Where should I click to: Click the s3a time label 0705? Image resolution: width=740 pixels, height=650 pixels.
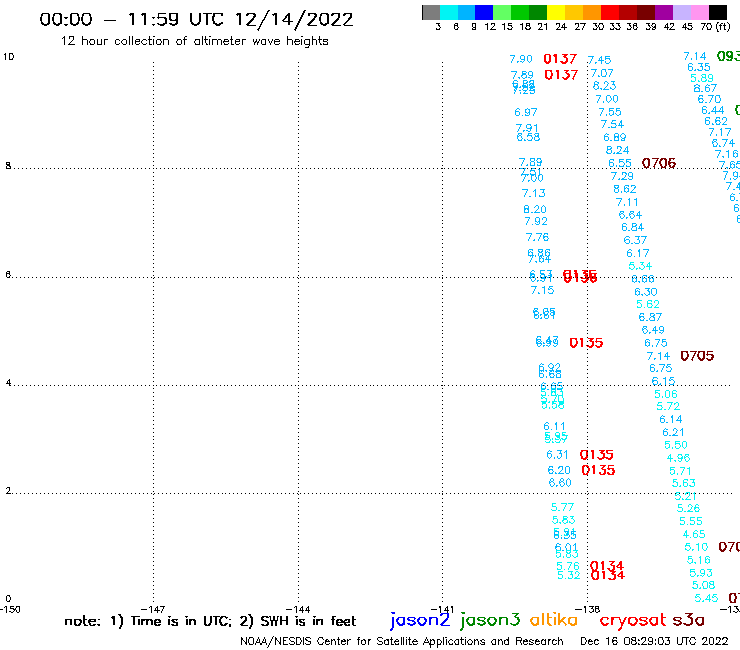tap(697, 356)
